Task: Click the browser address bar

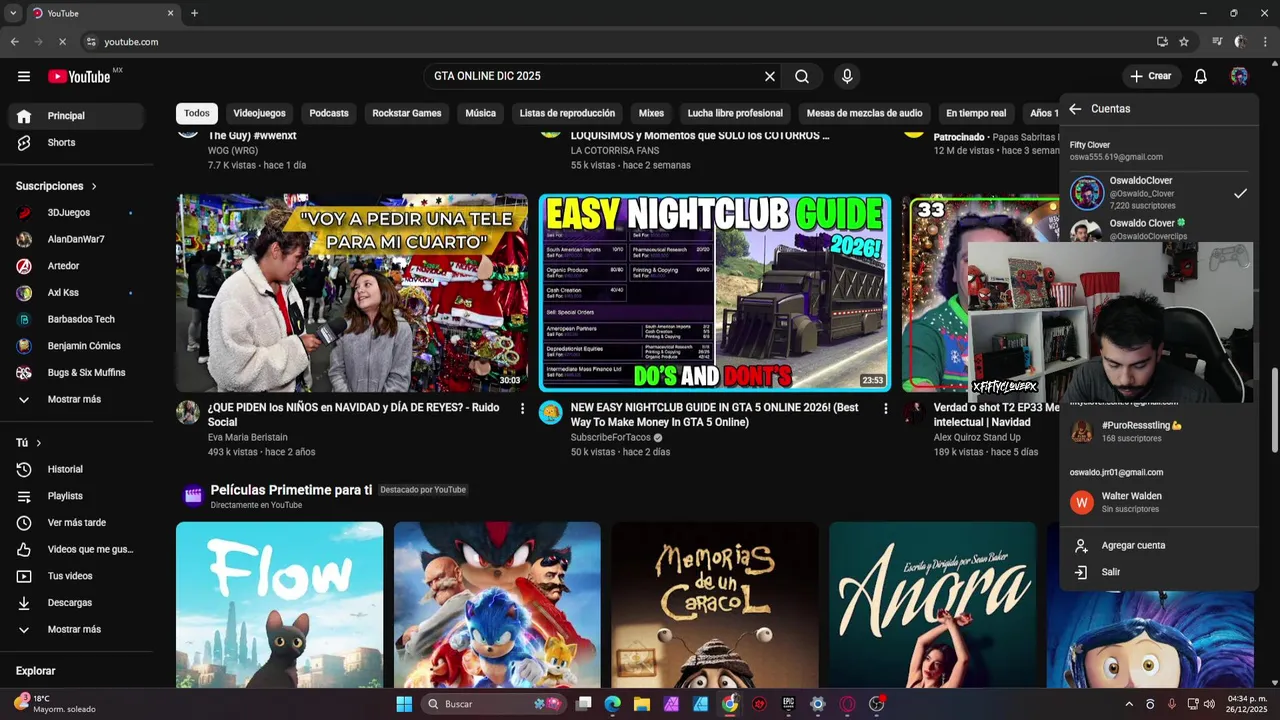Action: click(615, 42)
